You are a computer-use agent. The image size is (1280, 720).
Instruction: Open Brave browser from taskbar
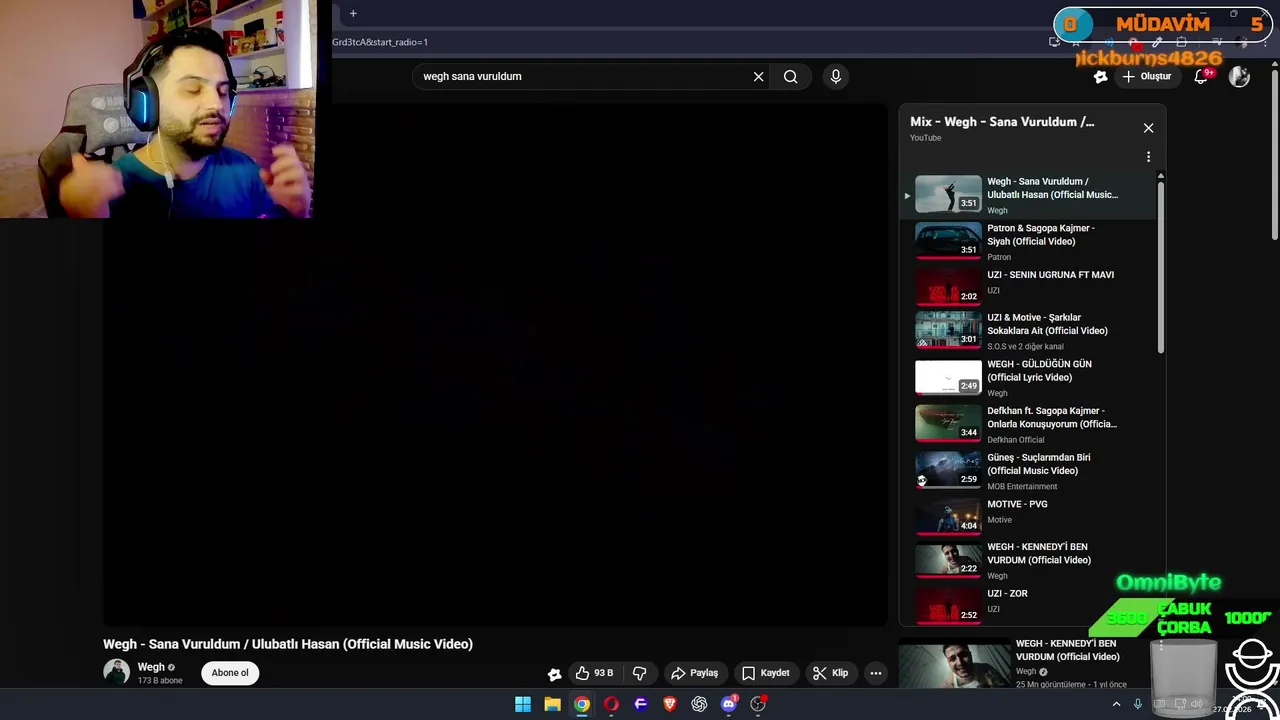click(670, 704)
